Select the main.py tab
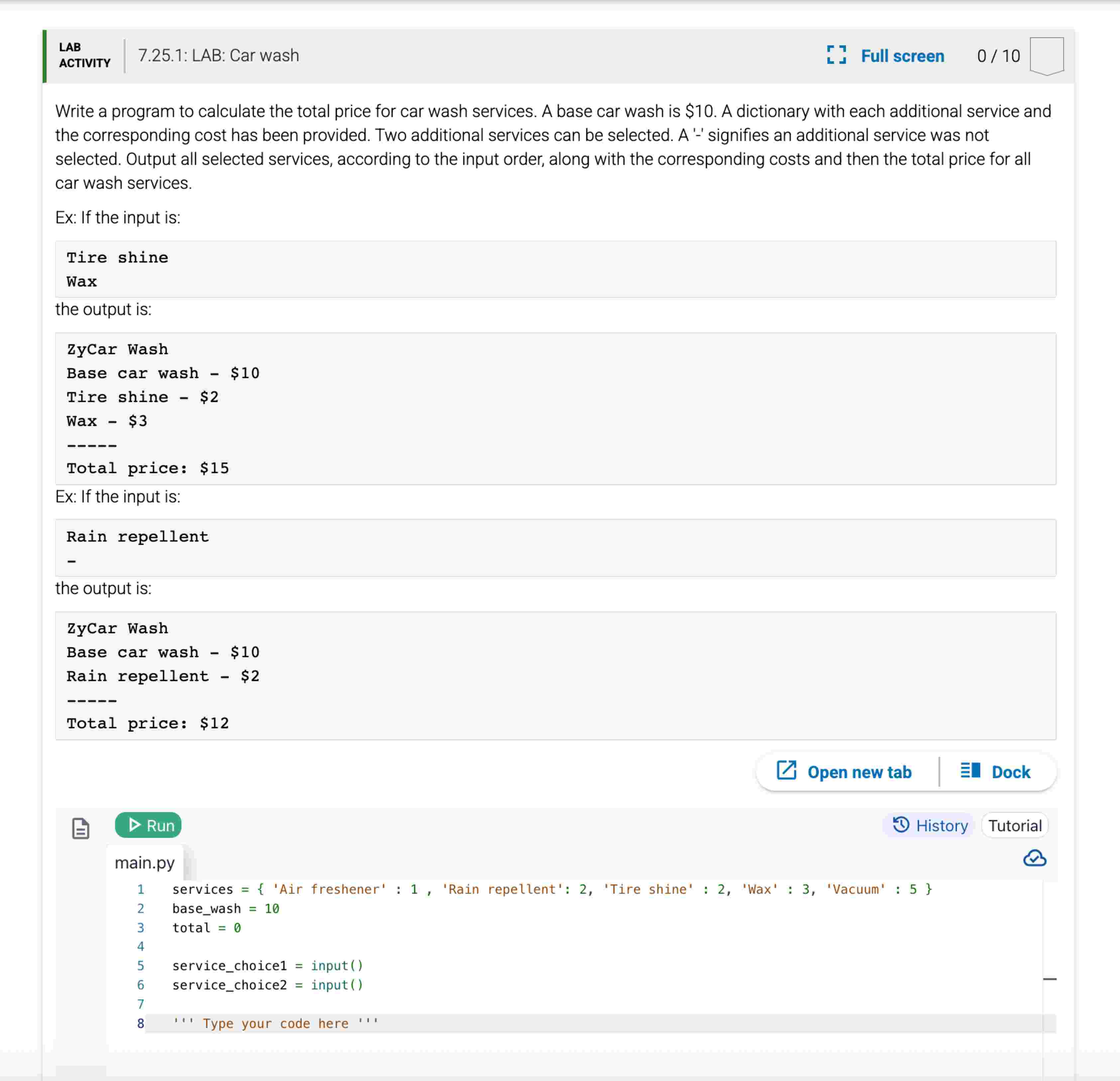 [x=145, y=863]
